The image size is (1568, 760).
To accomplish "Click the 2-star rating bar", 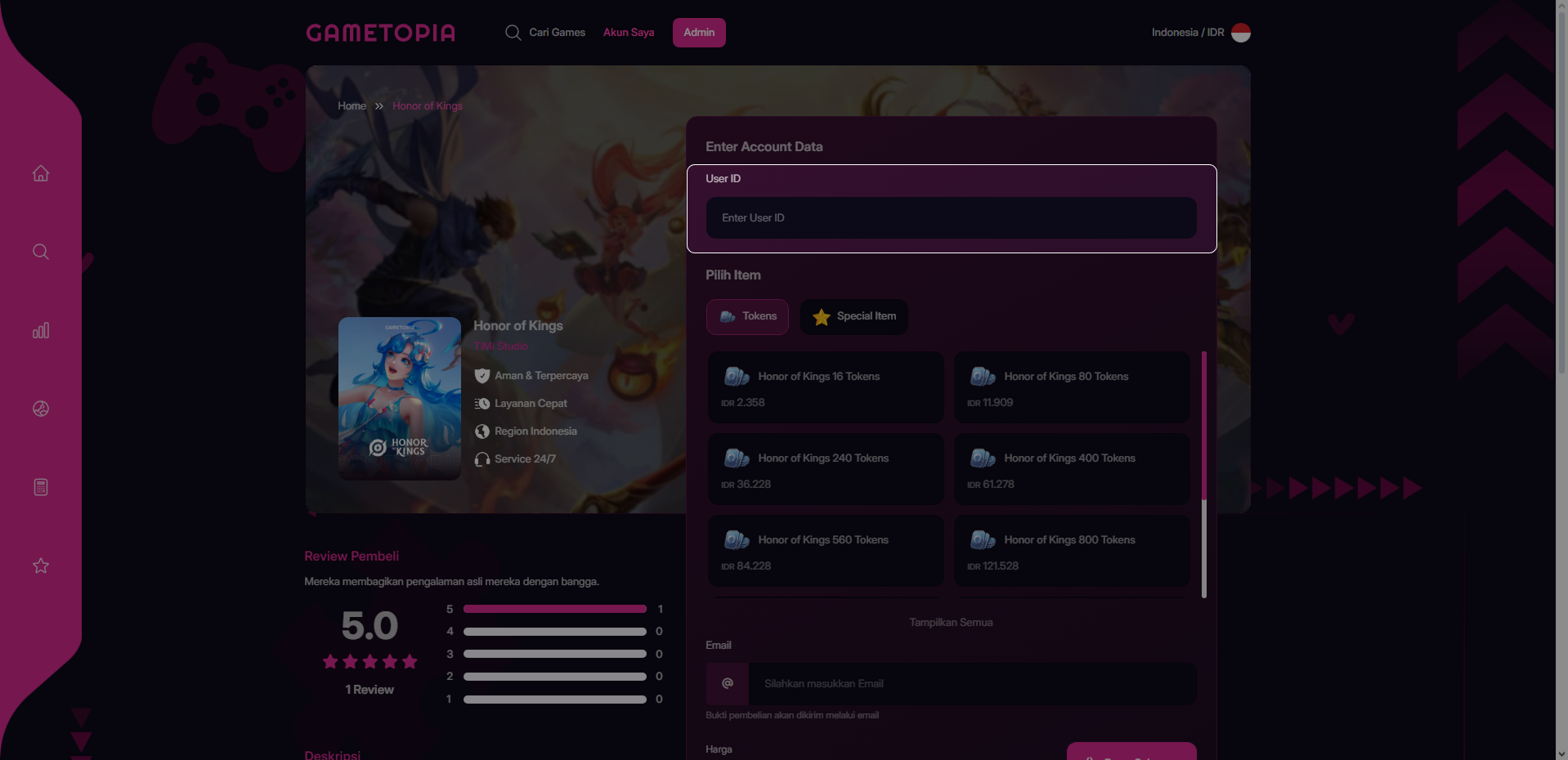I will point(555,677).
